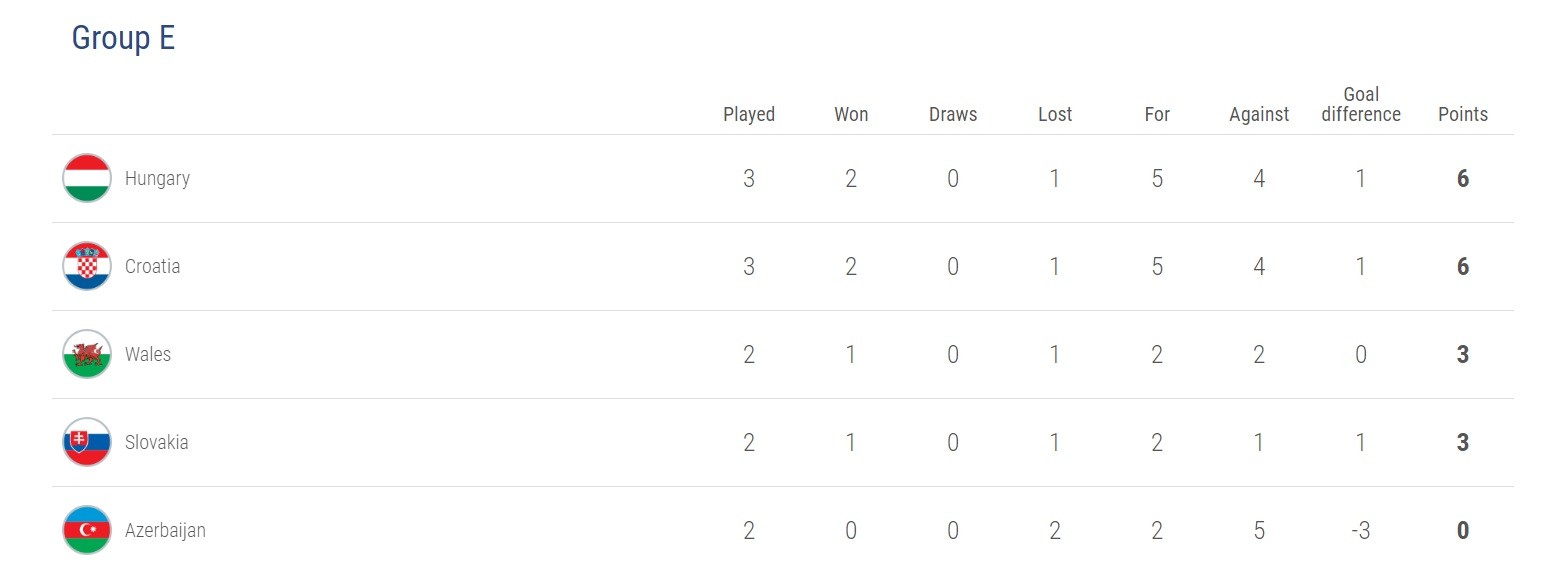Click the Against column header

pyautogui.click(x=1259, y=114)
